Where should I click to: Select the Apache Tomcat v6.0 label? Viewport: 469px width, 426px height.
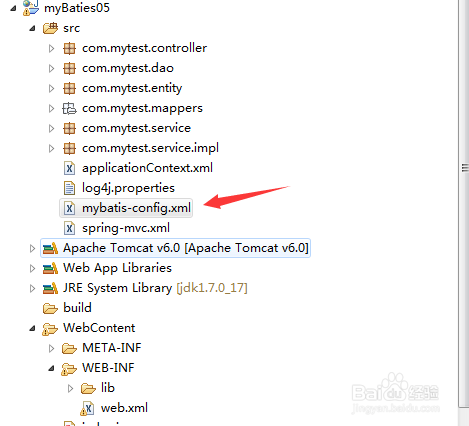[186, 248]
